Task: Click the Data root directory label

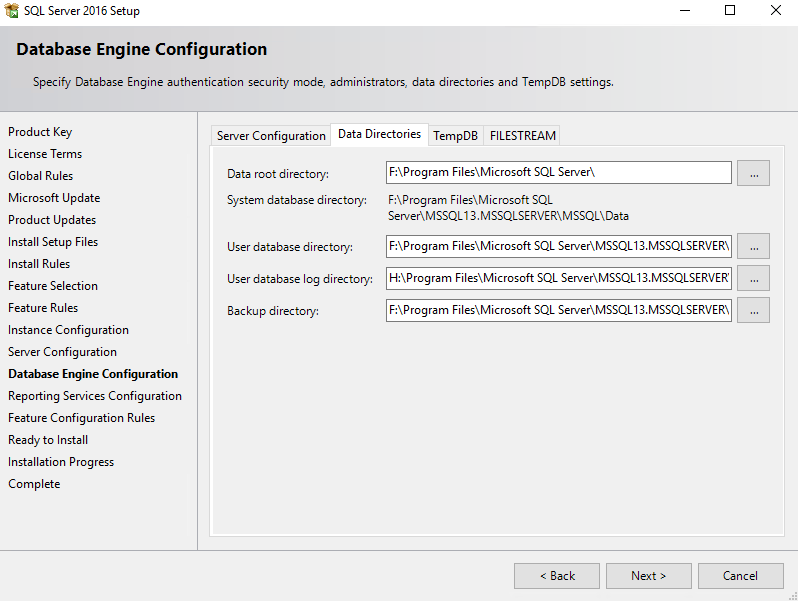Action: 278,174
